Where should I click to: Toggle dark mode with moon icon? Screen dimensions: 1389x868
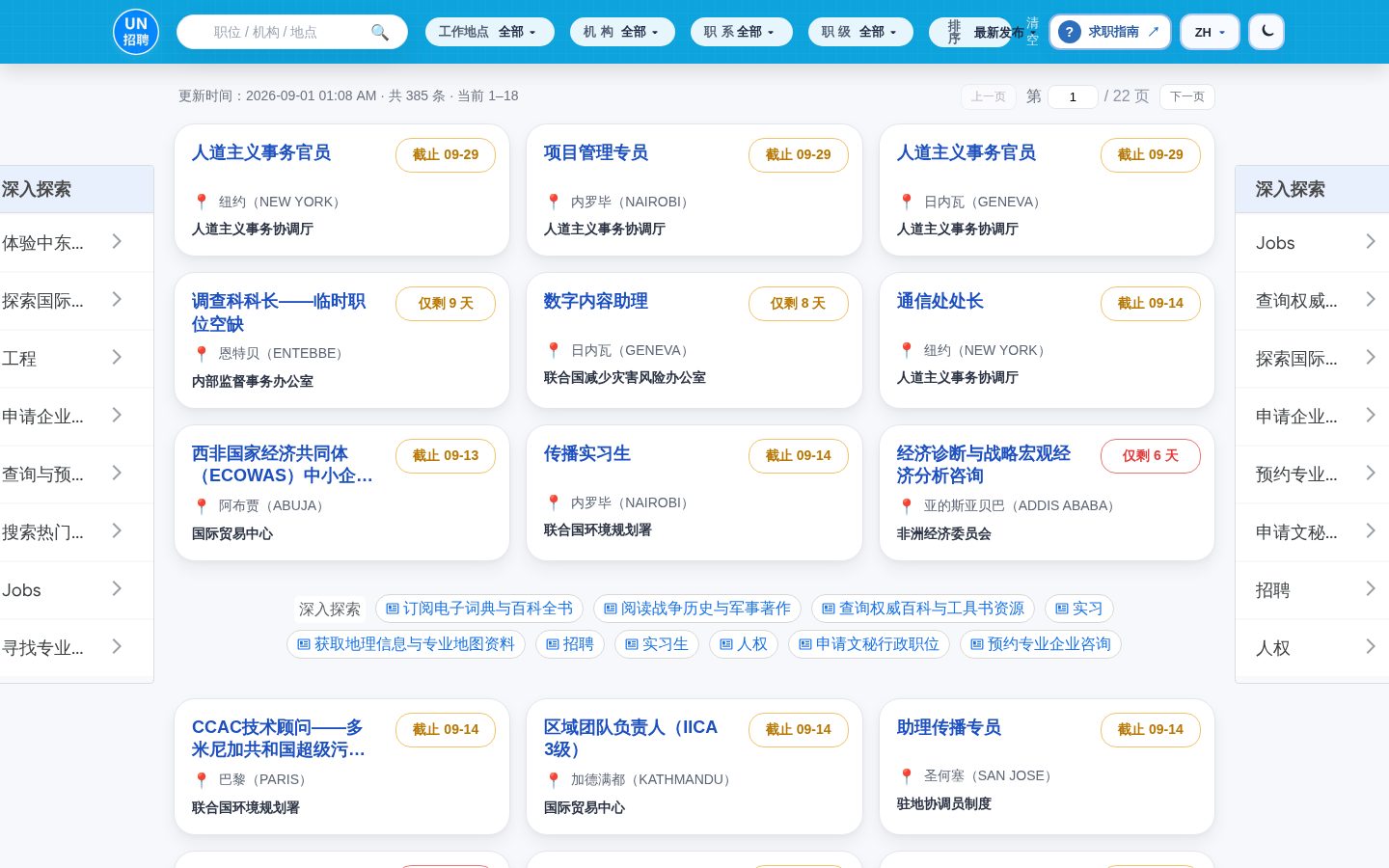(x=1266, y=32)
